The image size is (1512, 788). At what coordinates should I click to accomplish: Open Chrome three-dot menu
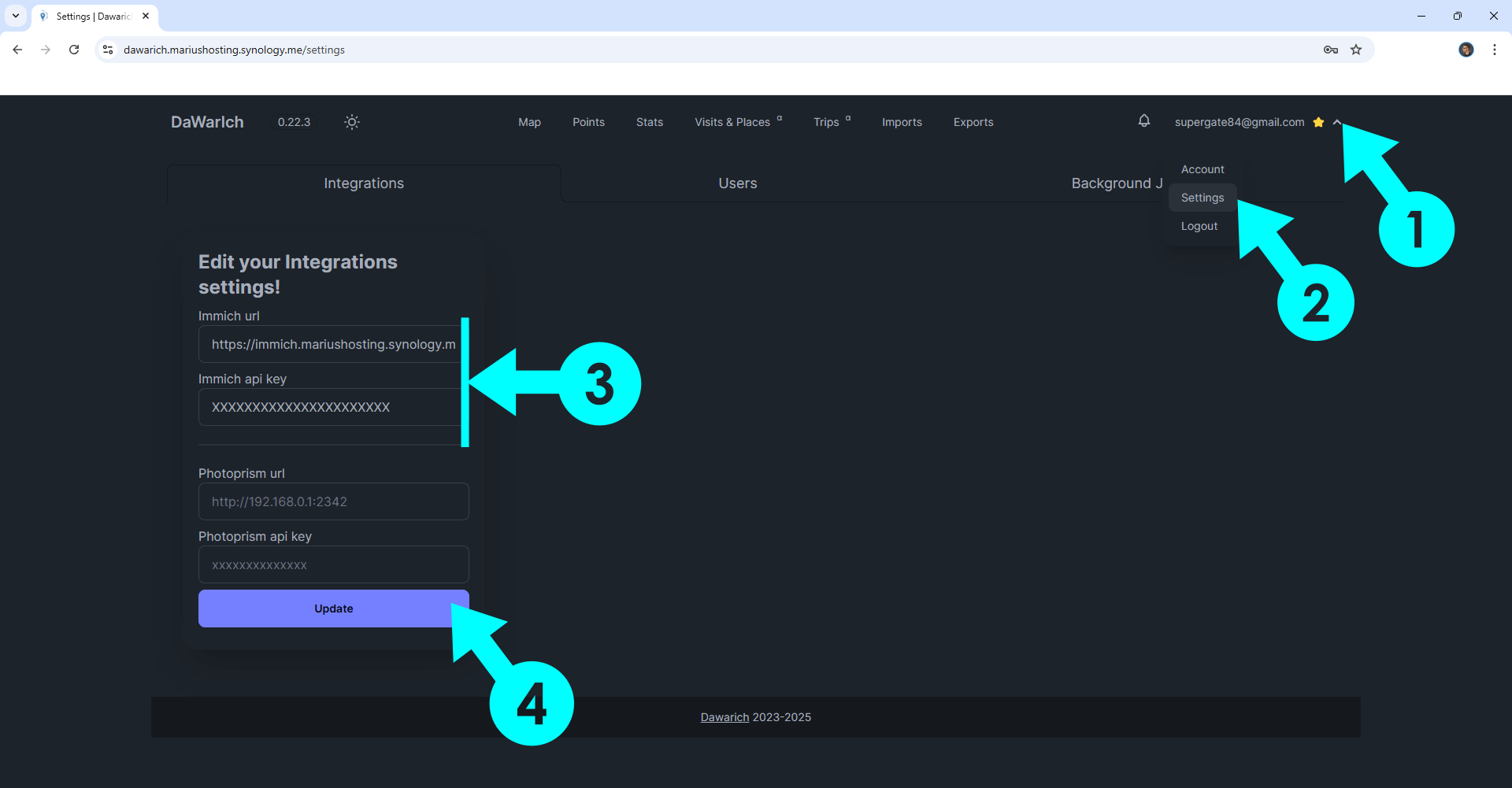click(1495, 50)
